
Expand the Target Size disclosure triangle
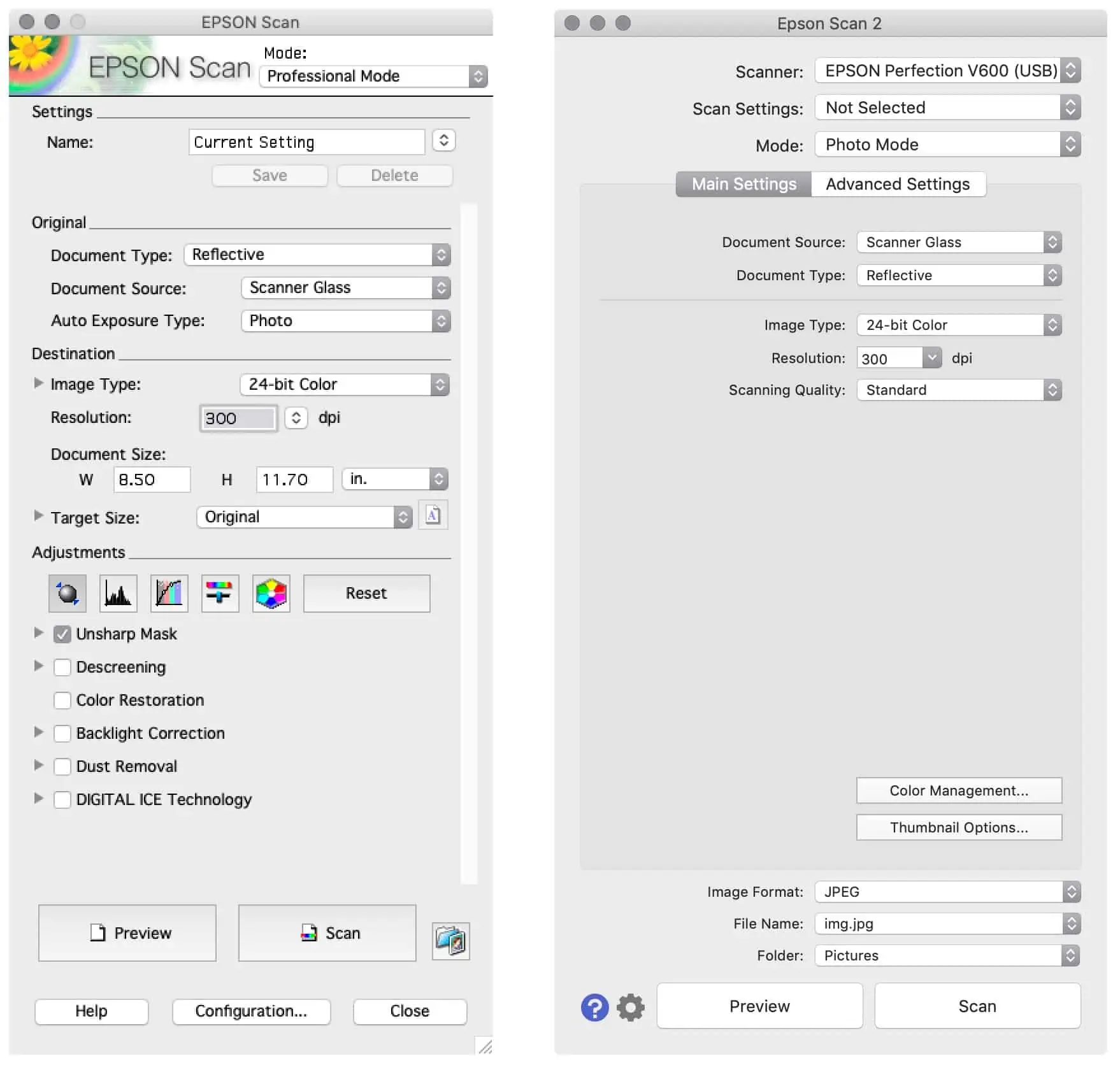pos(38,516)
